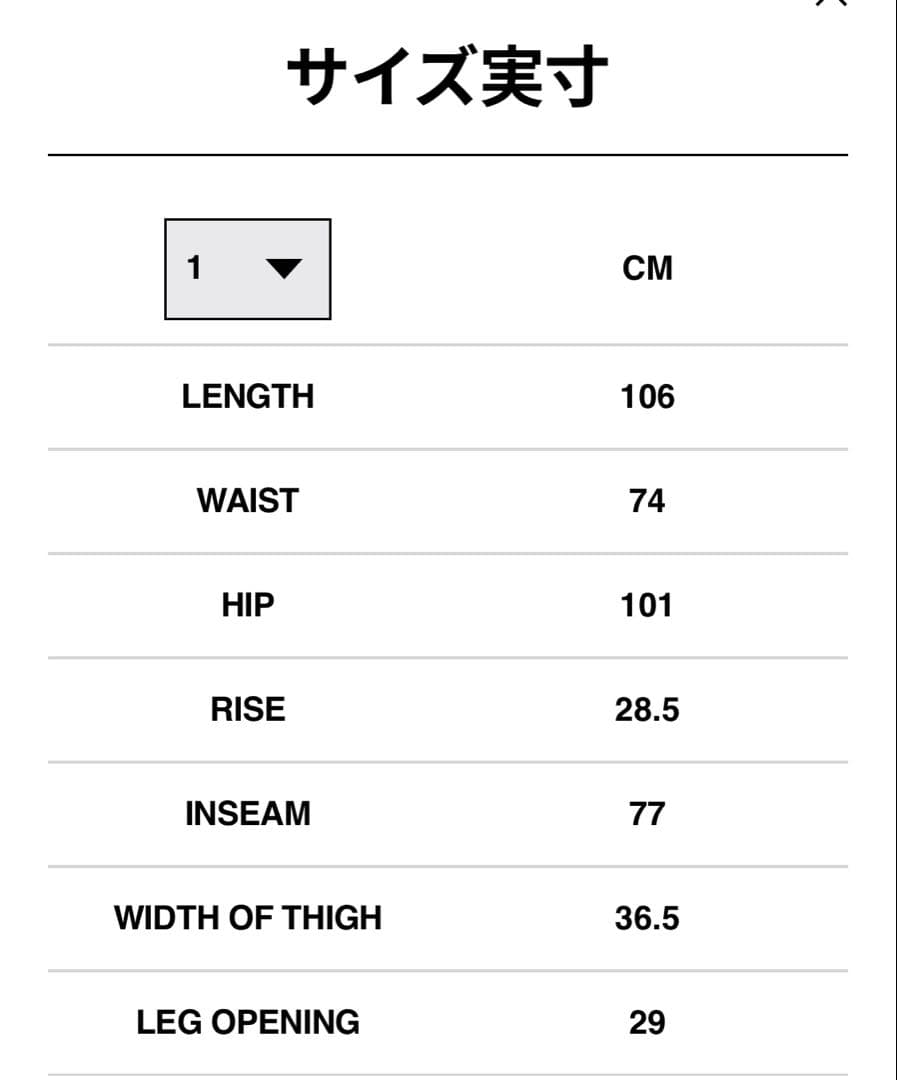Select the hip value 101

click(647, 605)
